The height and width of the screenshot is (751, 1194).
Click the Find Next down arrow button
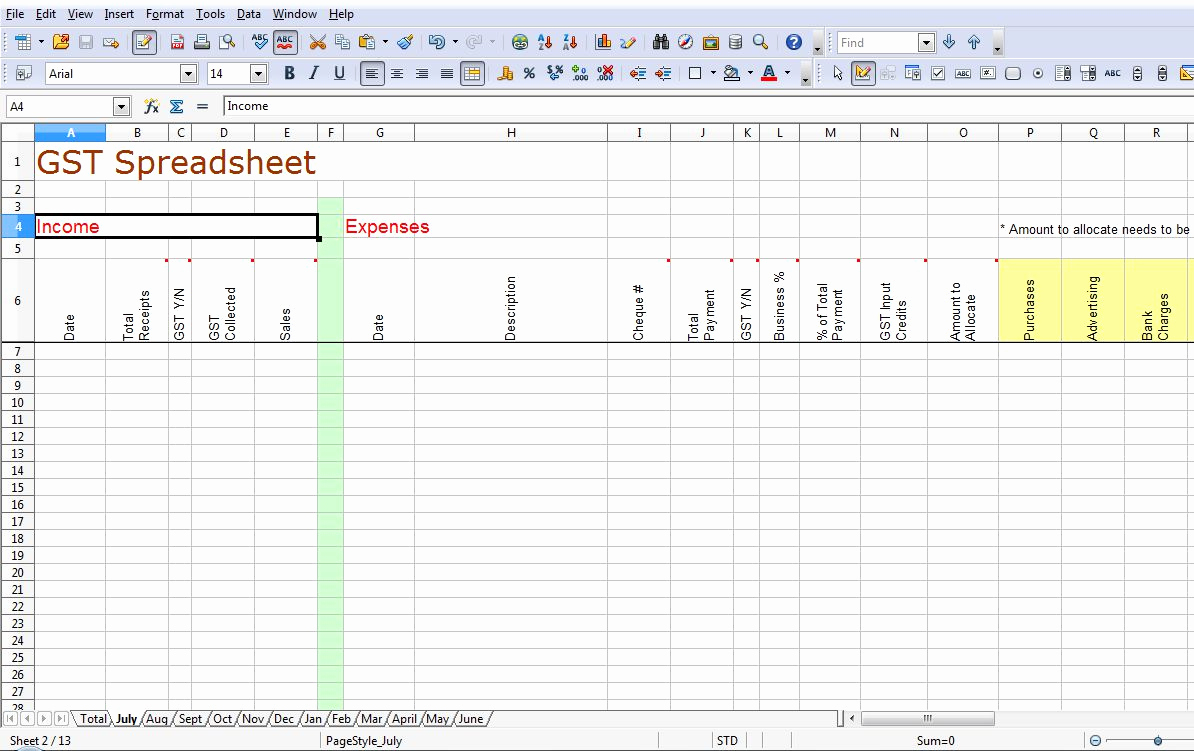[949, 42]
